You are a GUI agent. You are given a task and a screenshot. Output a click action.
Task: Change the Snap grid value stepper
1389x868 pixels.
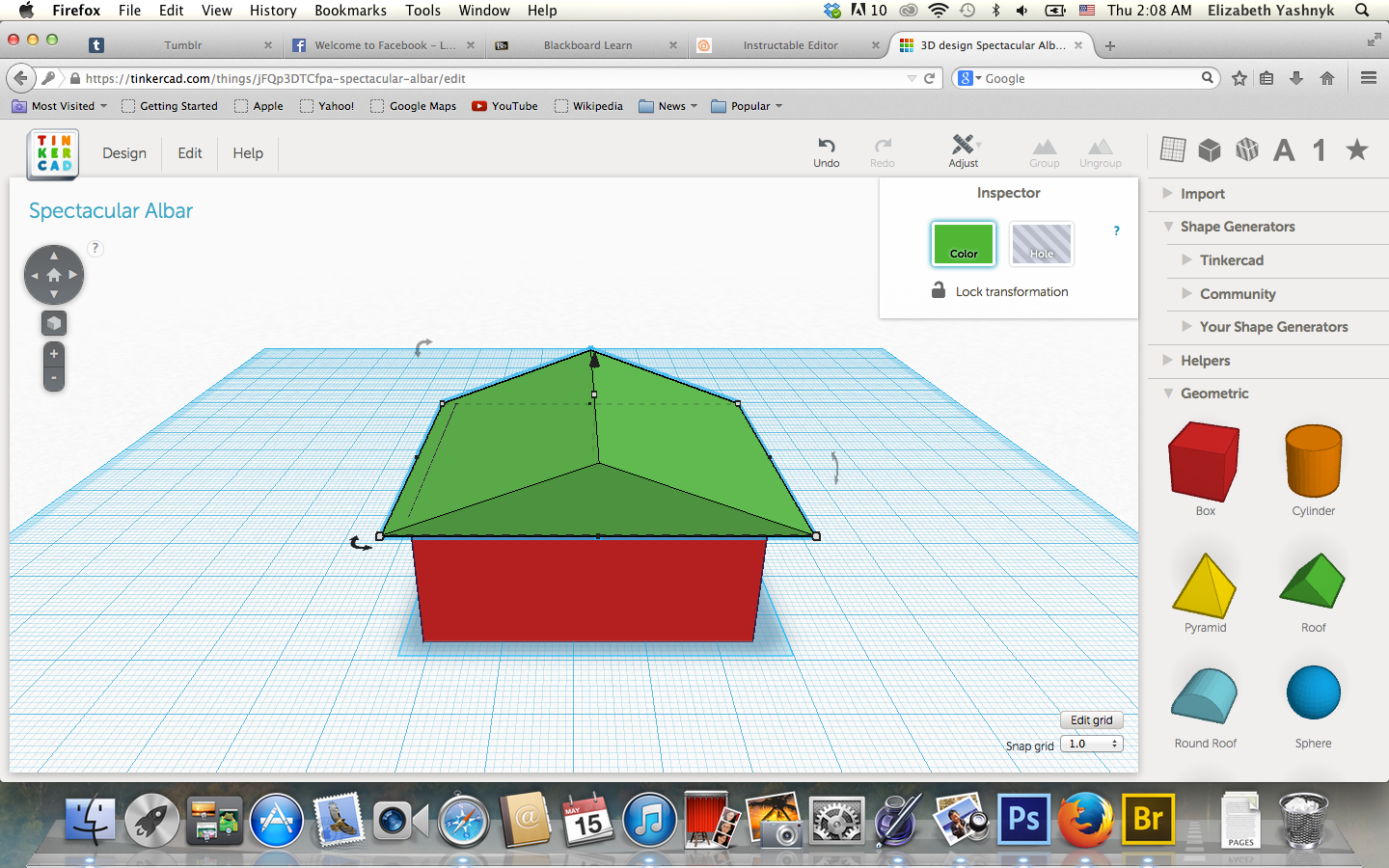coord(1116,744)
